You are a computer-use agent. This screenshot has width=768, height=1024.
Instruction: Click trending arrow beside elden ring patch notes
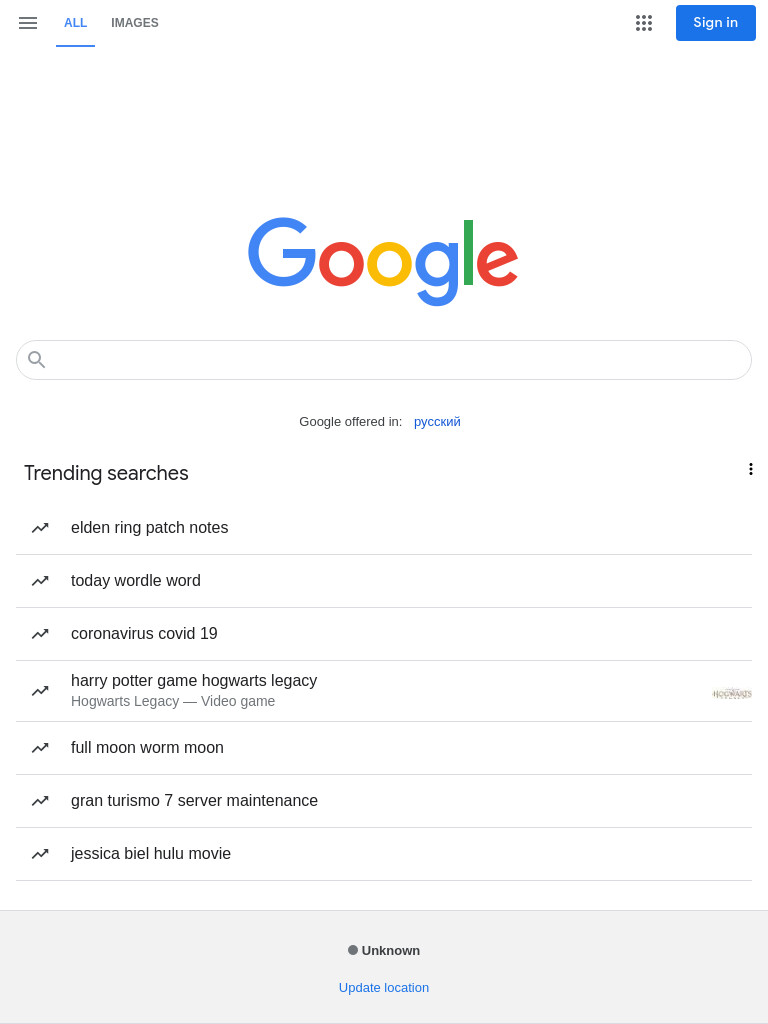pos(40,528)
